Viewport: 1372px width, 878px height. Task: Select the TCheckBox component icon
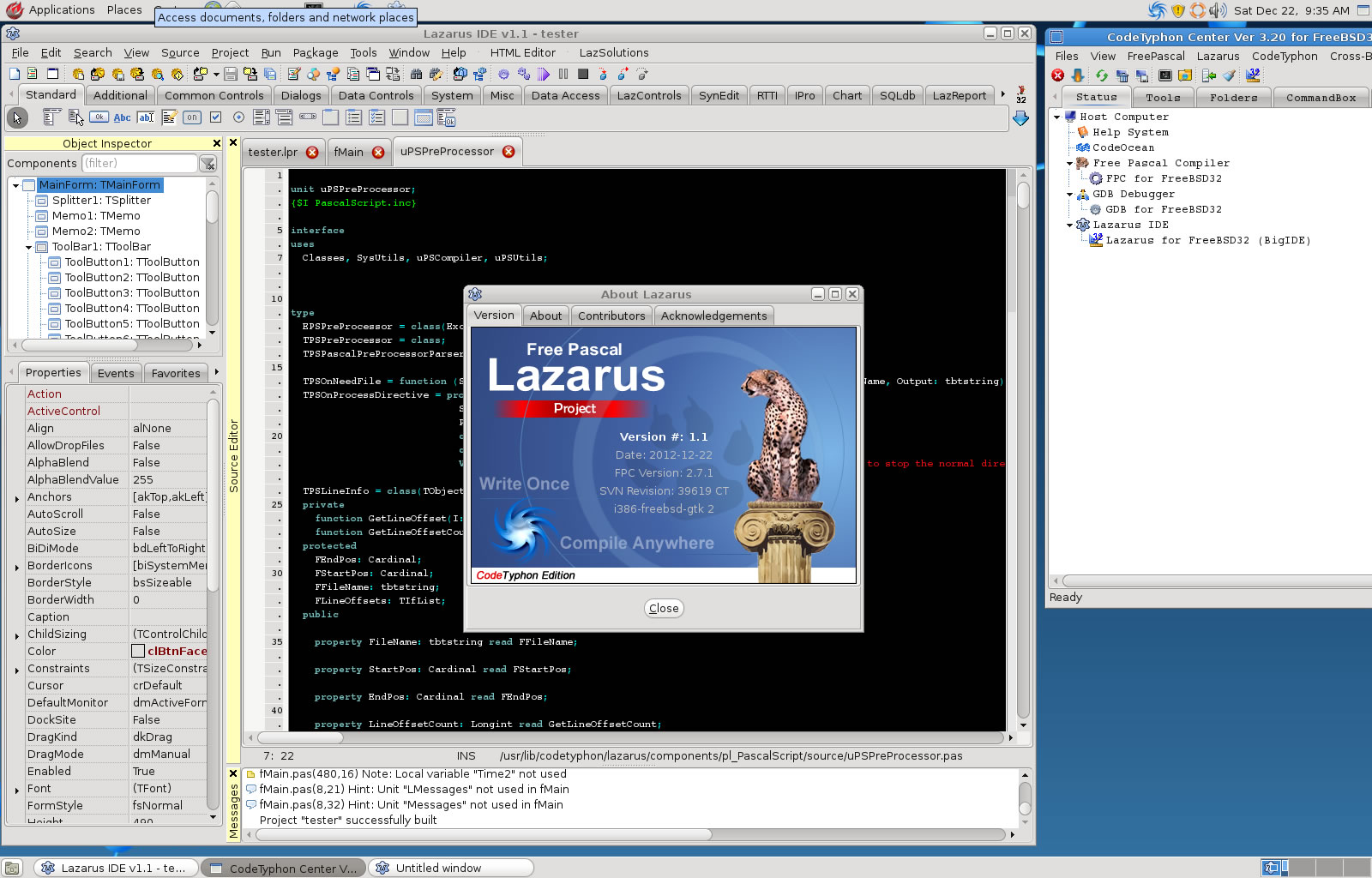pyautogui.click(x=215, y=117)
